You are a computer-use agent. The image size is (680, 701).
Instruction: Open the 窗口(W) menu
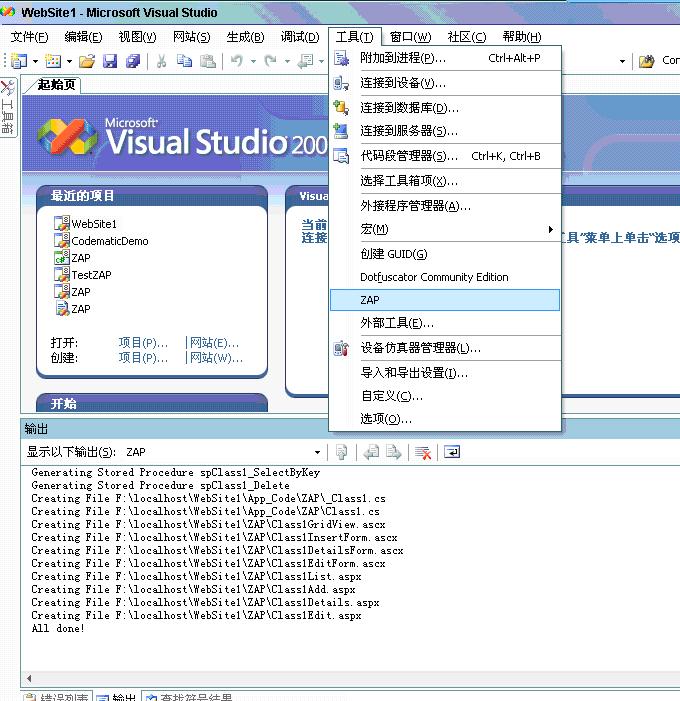pos(410,37)
